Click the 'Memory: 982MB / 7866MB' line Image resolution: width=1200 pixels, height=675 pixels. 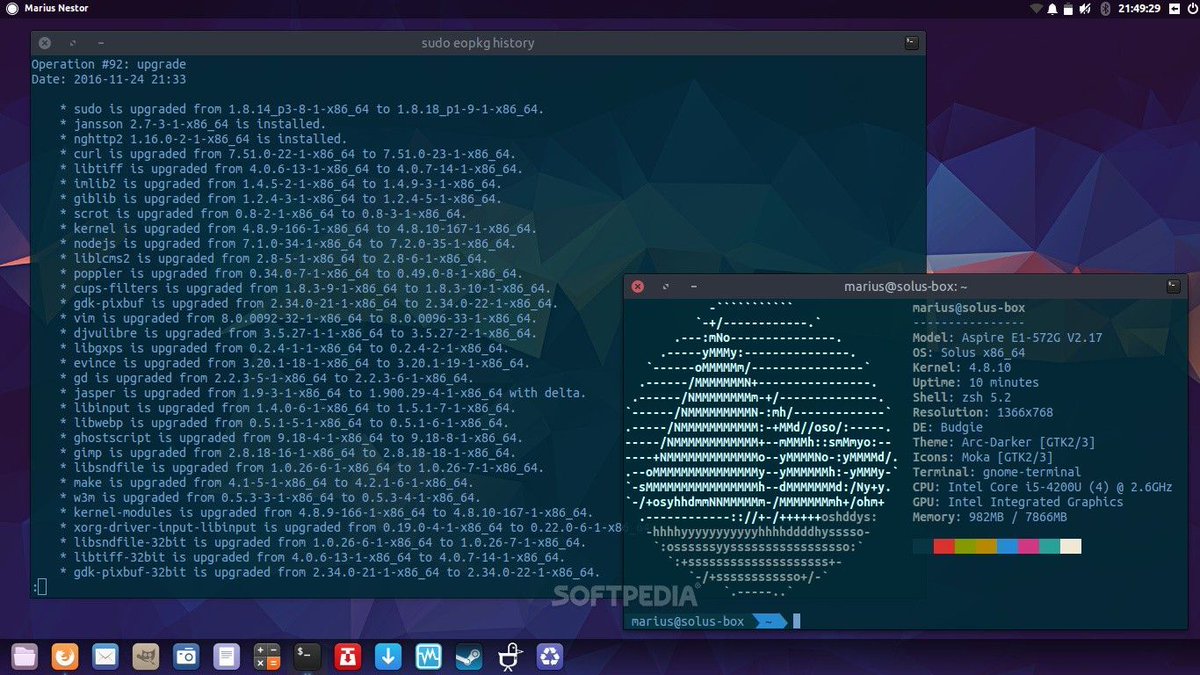tap(990, 517)
